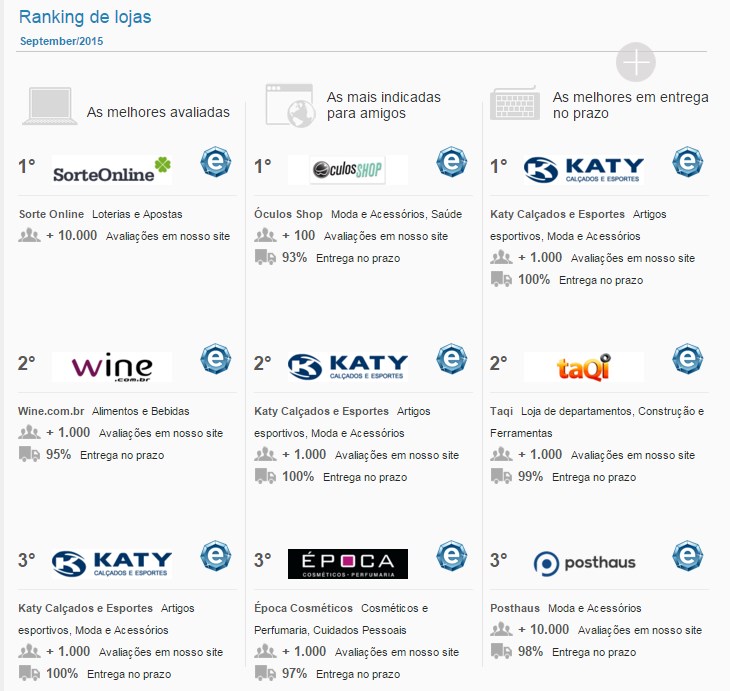Click delivery truck icon next to 93%
Viewport: 730px width, 691px height.
click(265, 257)
